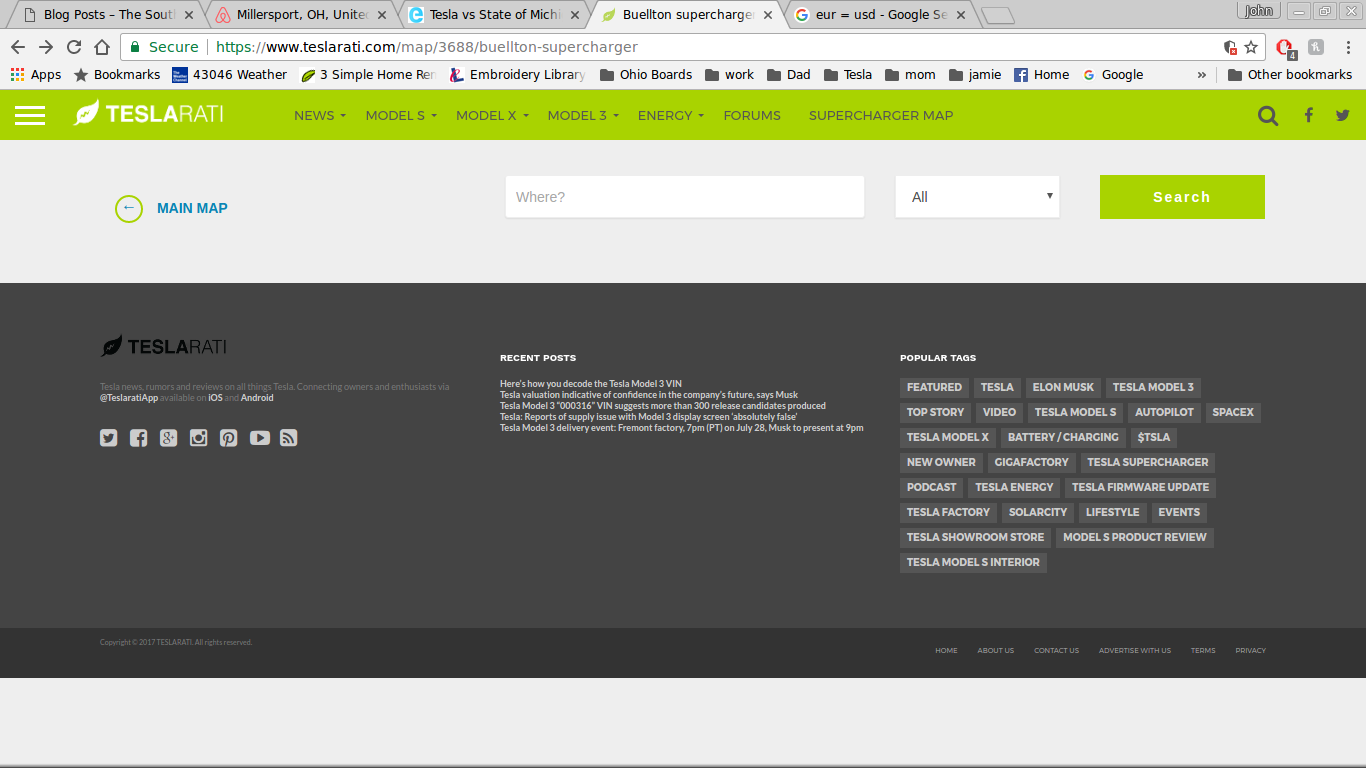Viewport: 1366px width, 768px height.
Task: Open the footer Google Plus social icon
Action: (x=169, y=438)
